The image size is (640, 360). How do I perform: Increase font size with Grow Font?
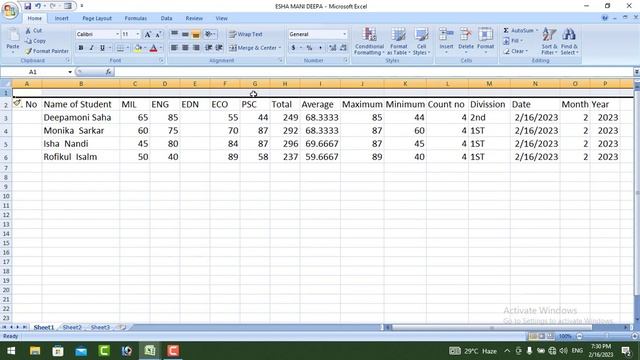tap(148, 35)
